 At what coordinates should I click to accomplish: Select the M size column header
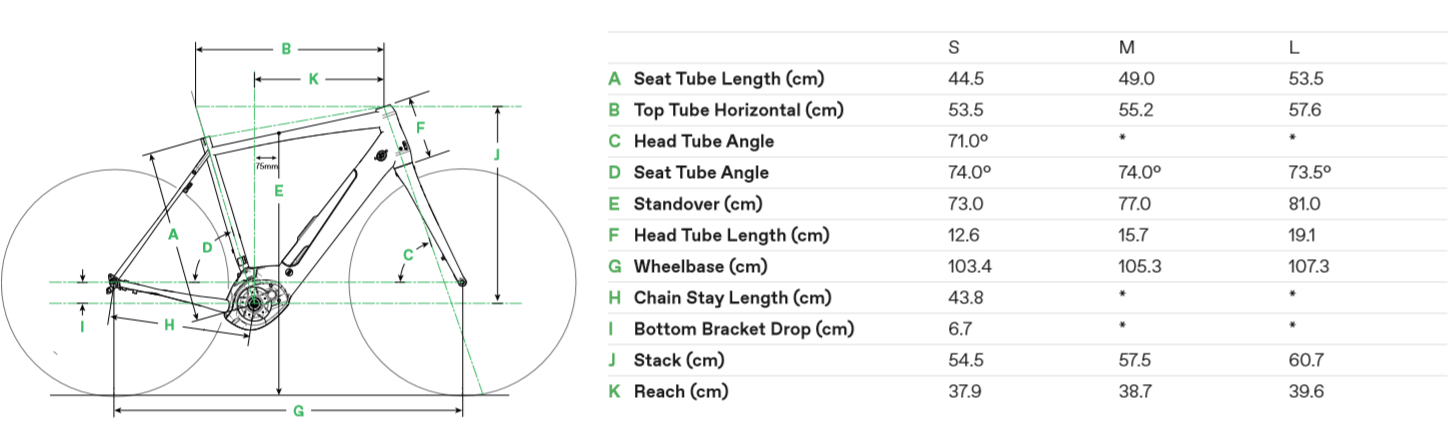[x=1127, y=47]
